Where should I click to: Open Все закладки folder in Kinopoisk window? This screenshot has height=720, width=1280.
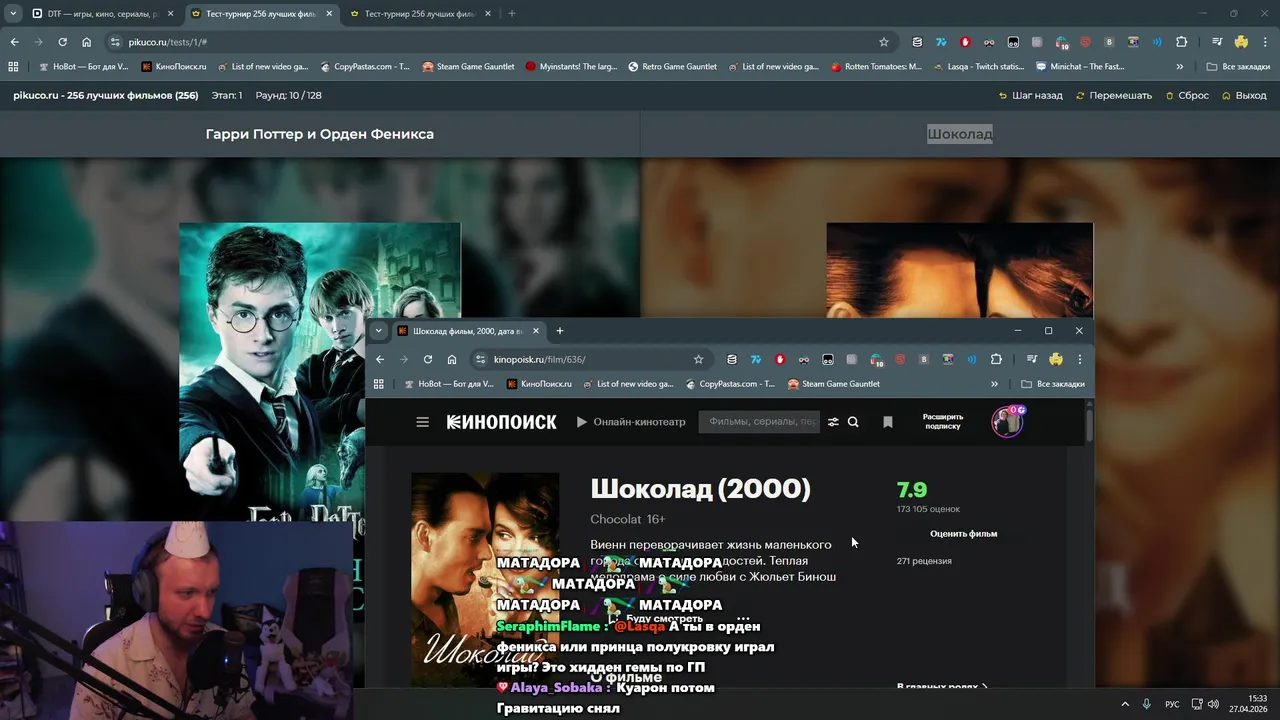pos(1052,384)
